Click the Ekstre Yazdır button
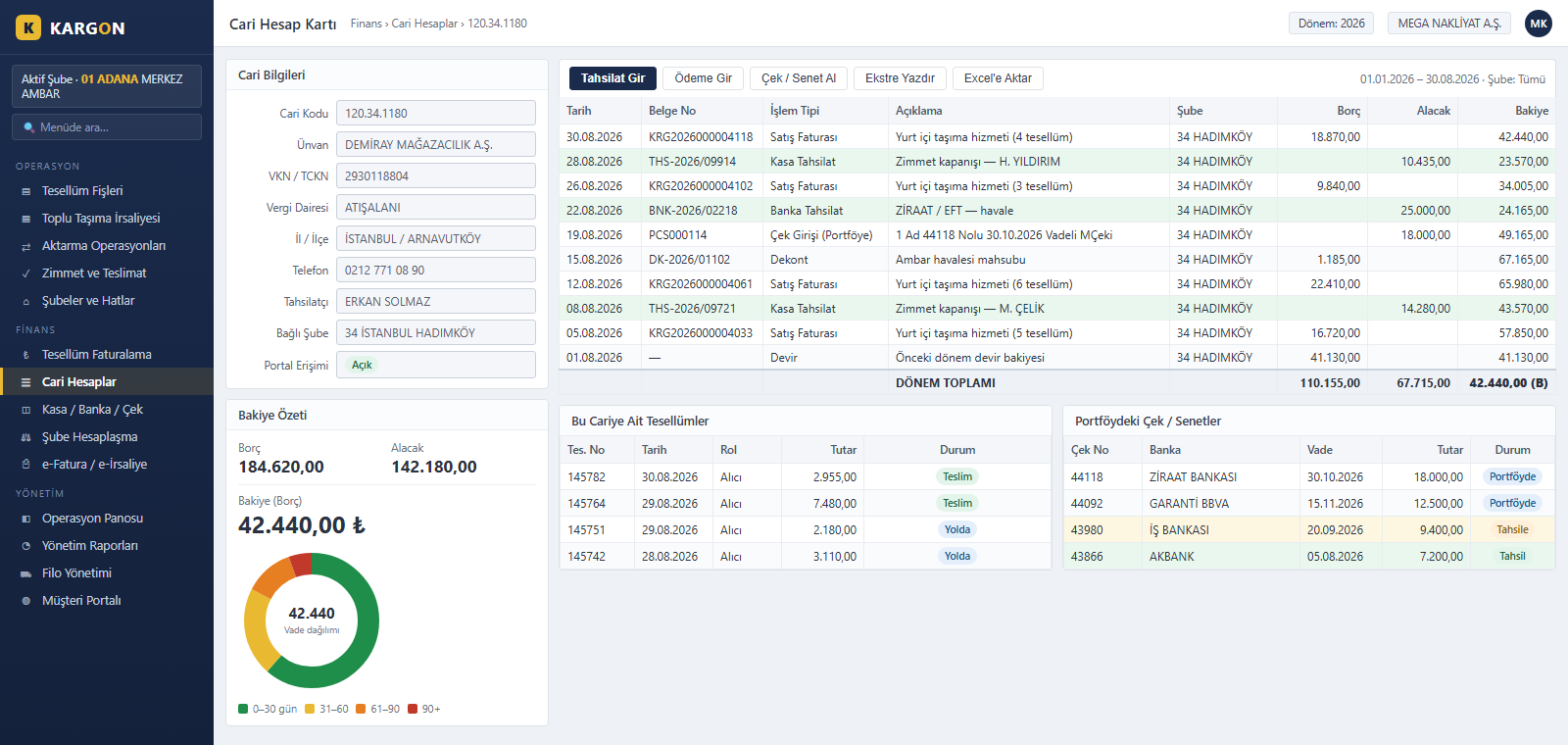Viewport: 1568px width, 745px height. coord(900,78)
